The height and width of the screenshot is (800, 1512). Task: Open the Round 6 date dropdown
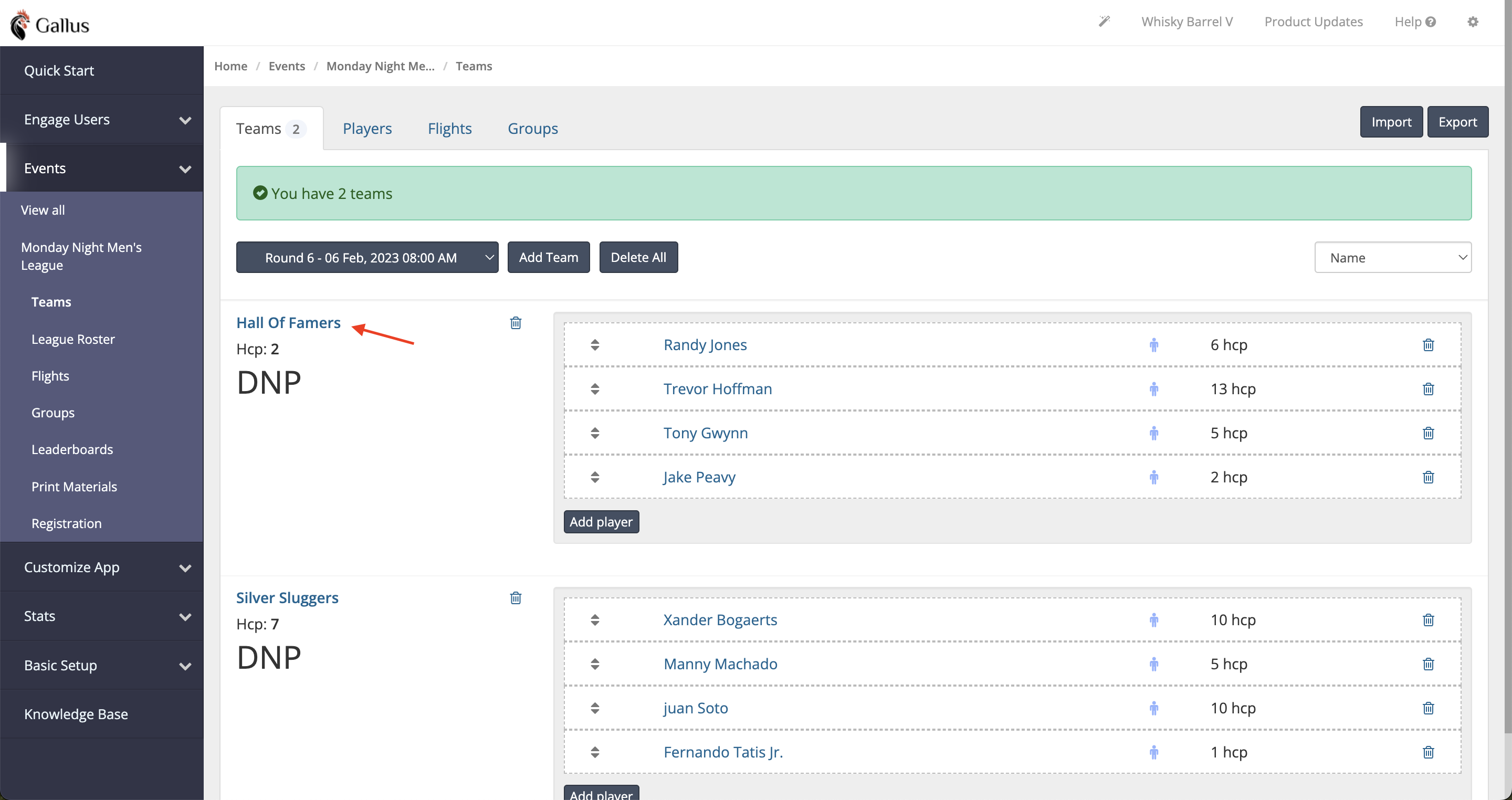[x=367, y=257]
